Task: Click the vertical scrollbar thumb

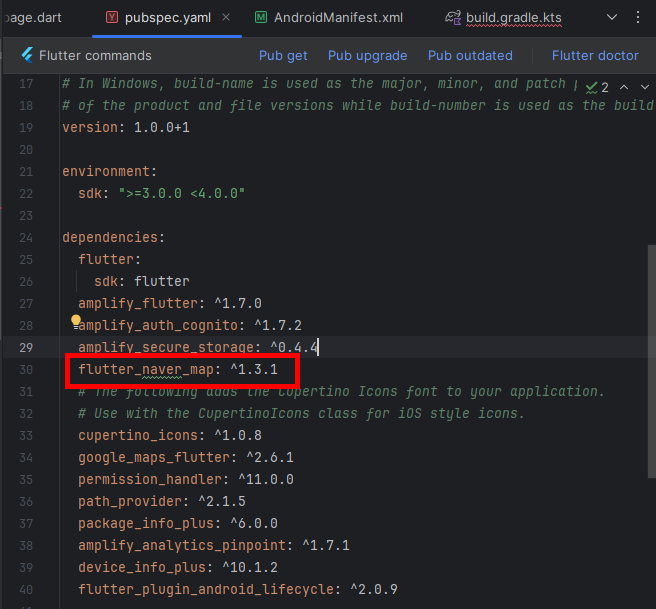Action: point(651,361)
